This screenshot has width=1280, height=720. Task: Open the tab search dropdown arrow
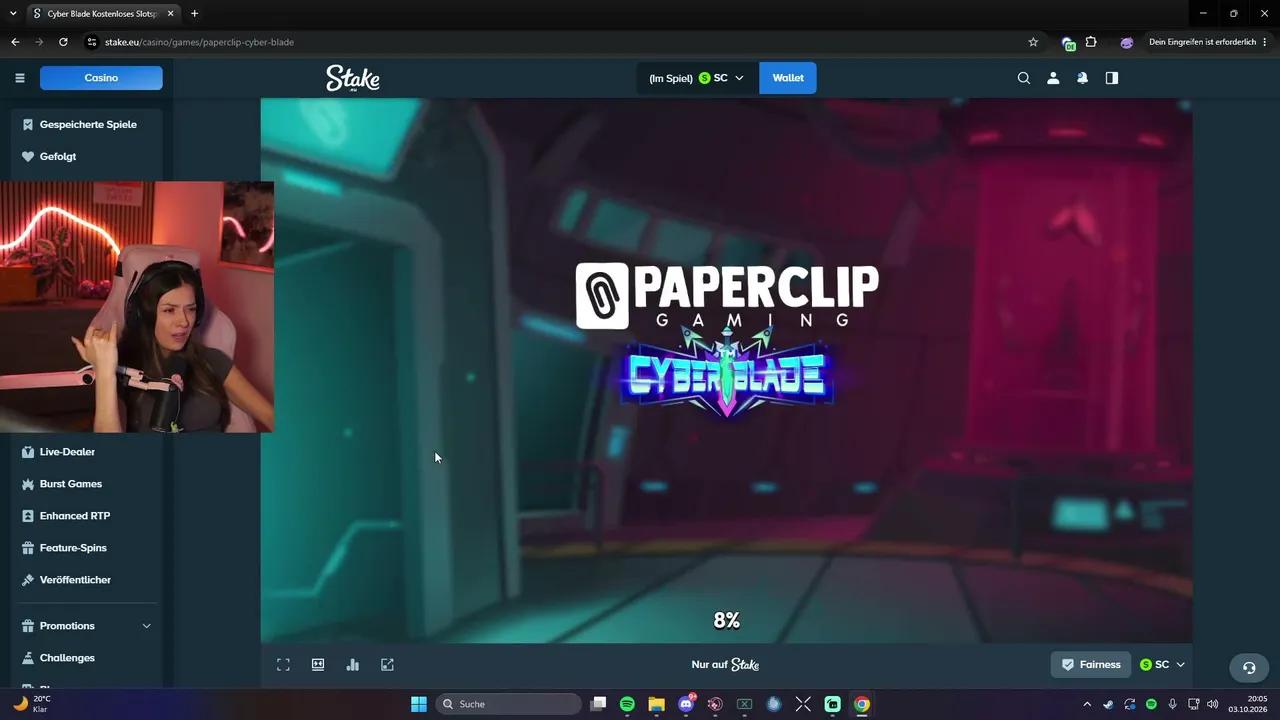tap(13, 14)
